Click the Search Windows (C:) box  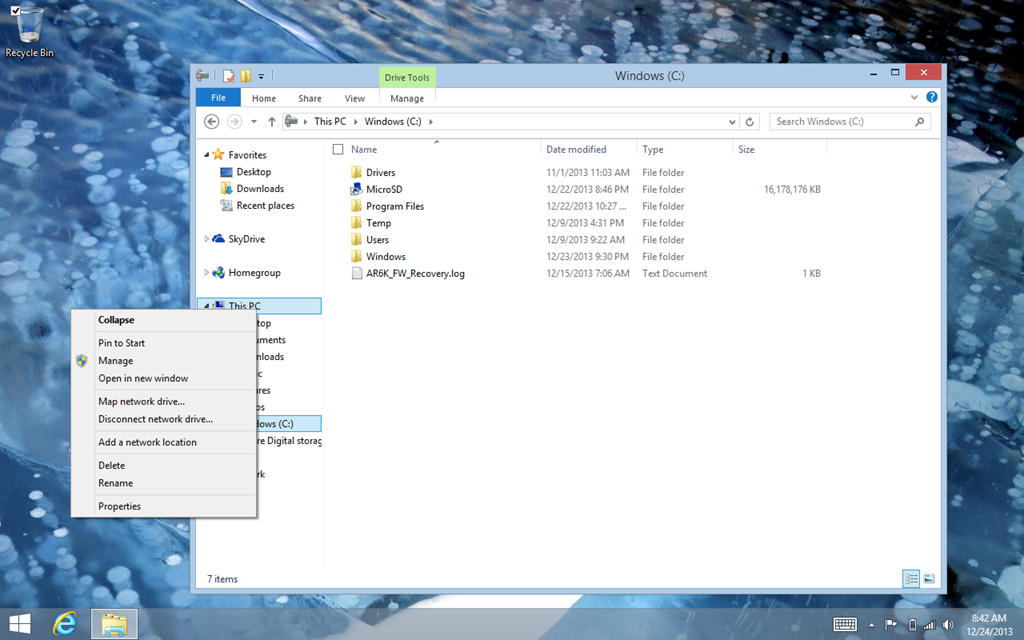tap(845, 122)
